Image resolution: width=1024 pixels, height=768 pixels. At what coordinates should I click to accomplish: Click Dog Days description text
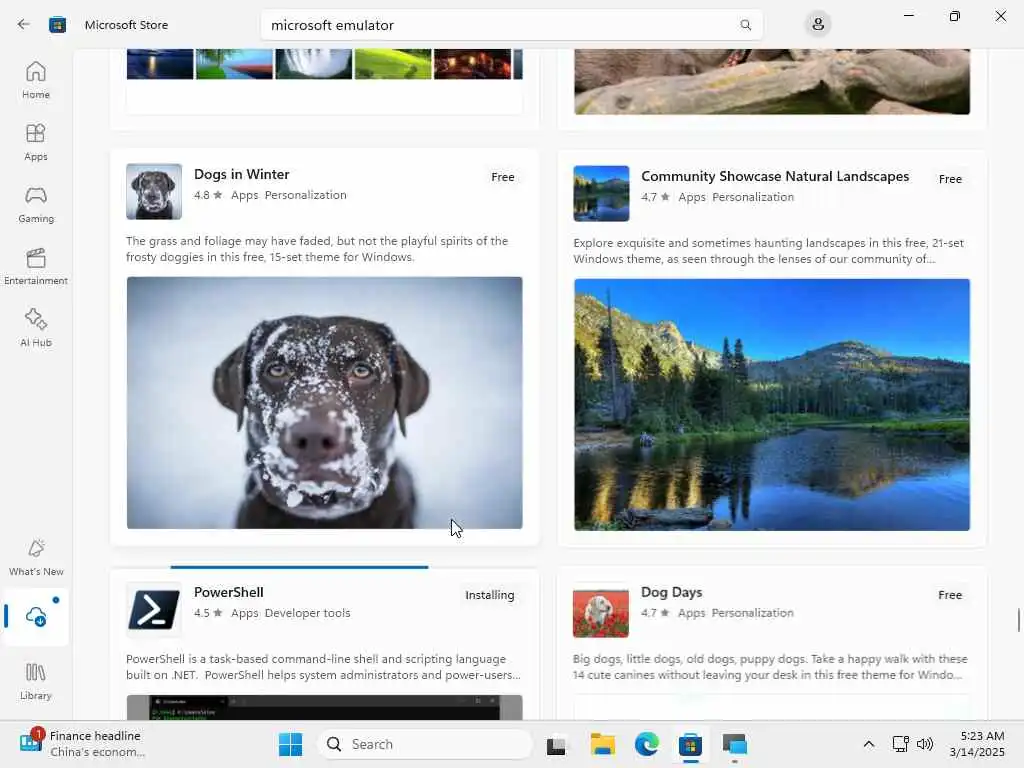click(770, 667)
